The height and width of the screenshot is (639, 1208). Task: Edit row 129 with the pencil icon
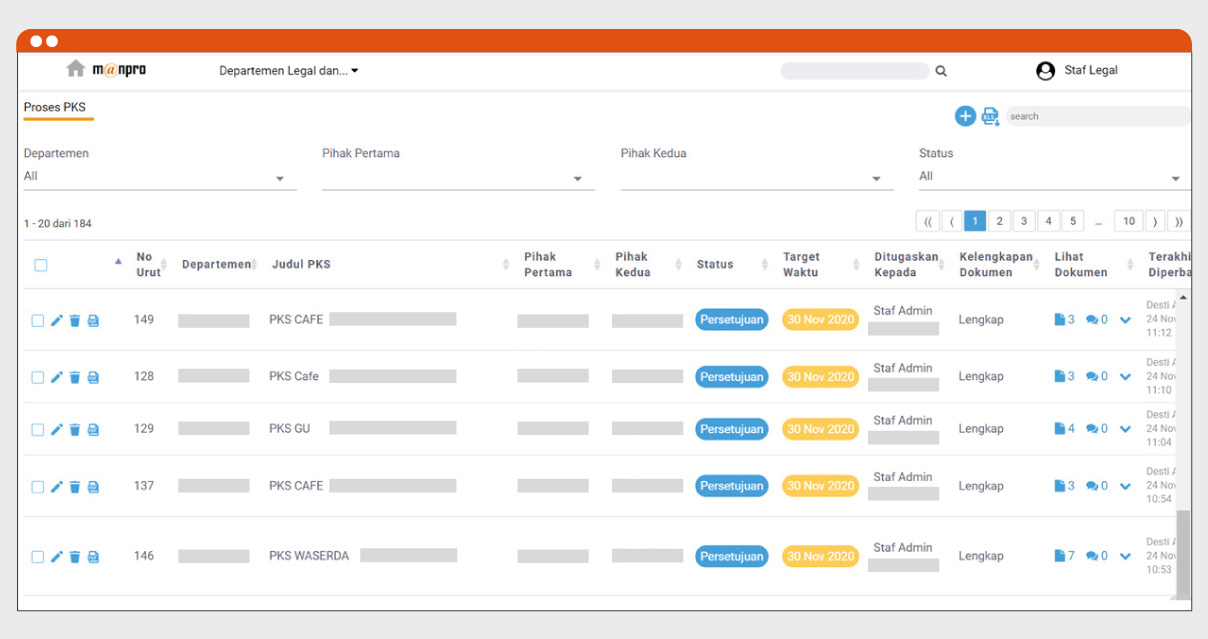57,430
